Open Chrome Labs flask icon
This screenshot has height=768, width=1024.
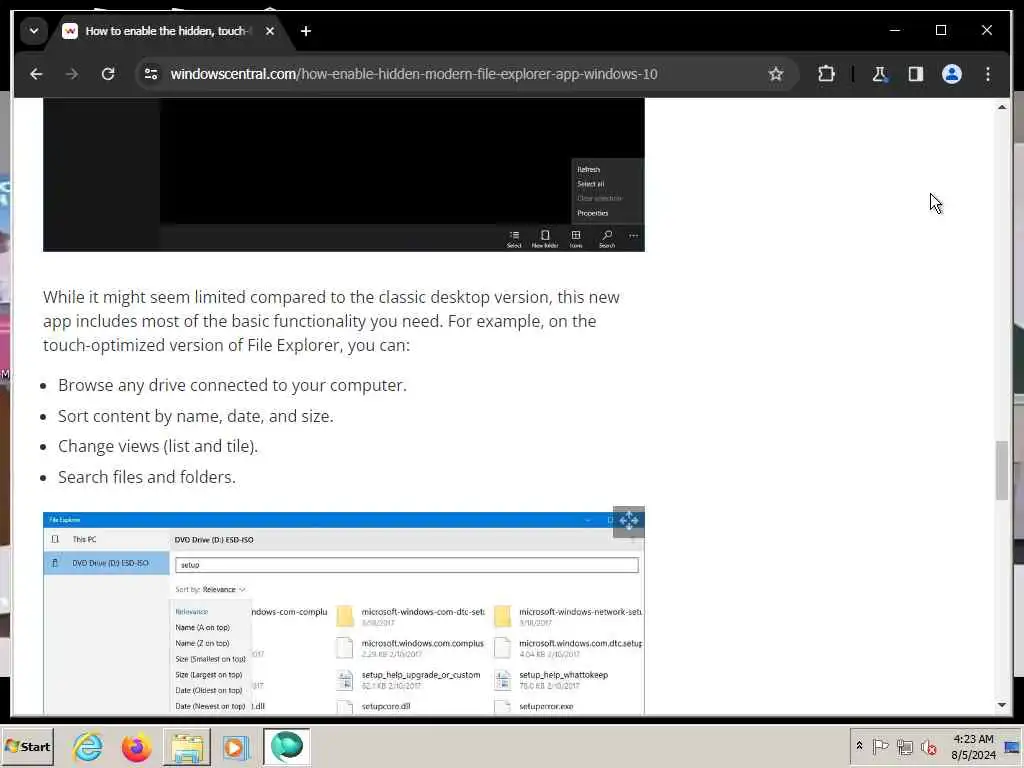point(880,74)
